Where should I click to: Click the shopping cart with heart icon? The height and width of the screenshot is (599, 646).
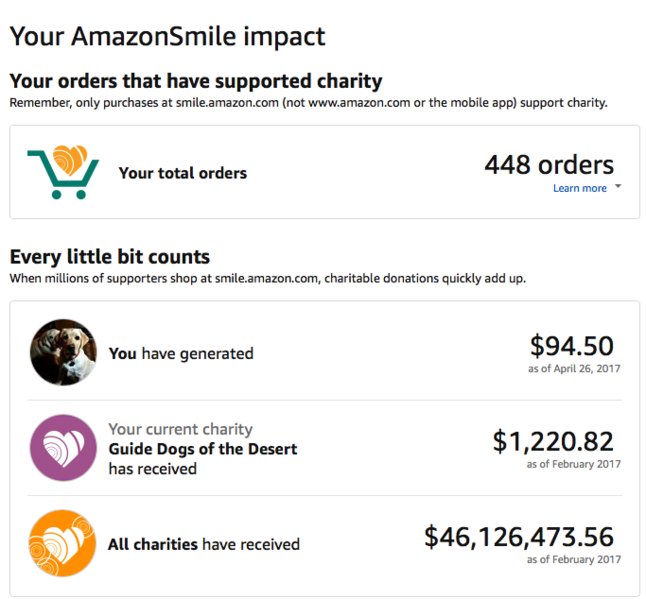pyautogui.click(x=63, y=172)
